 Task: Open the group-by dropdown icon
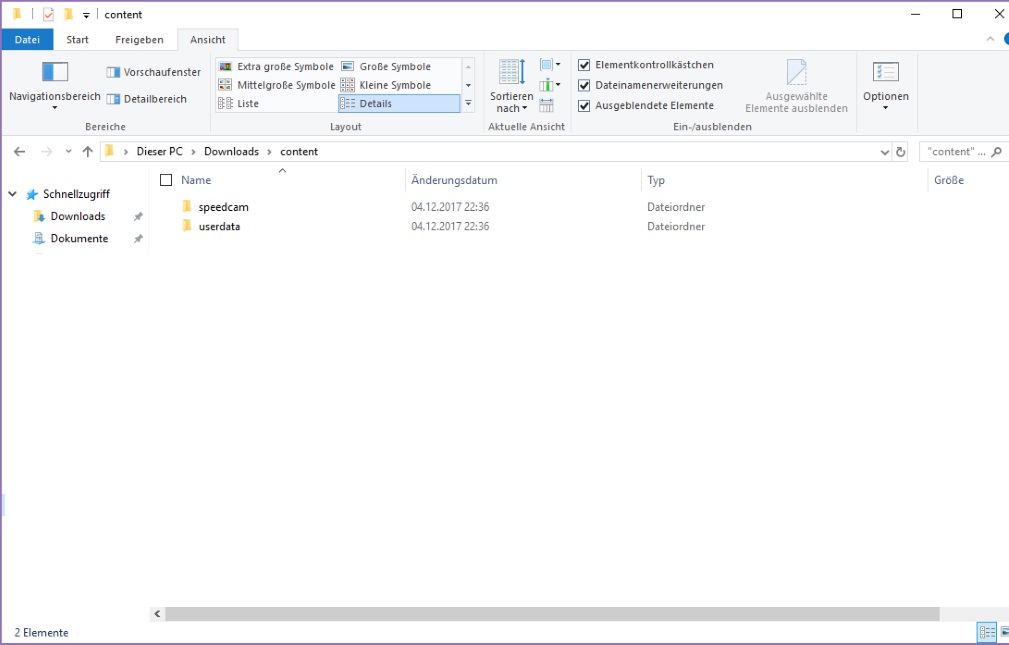pos(550,64)
